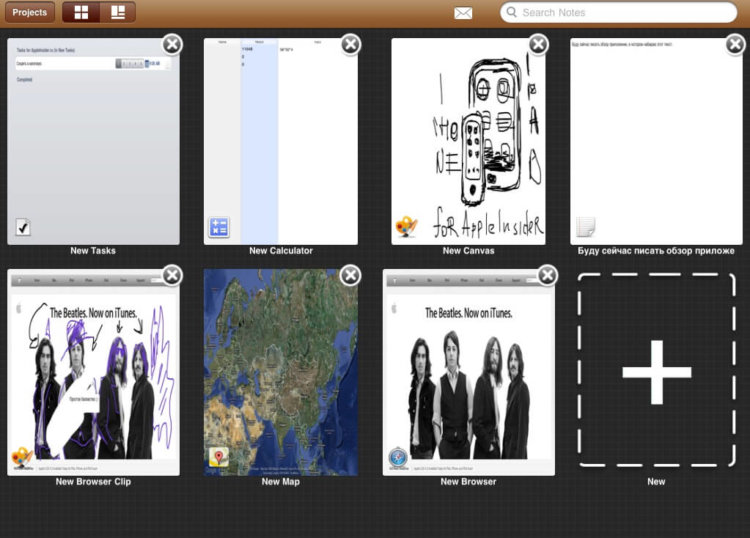Delete the New Calculator note

click(x=351, y=44)
